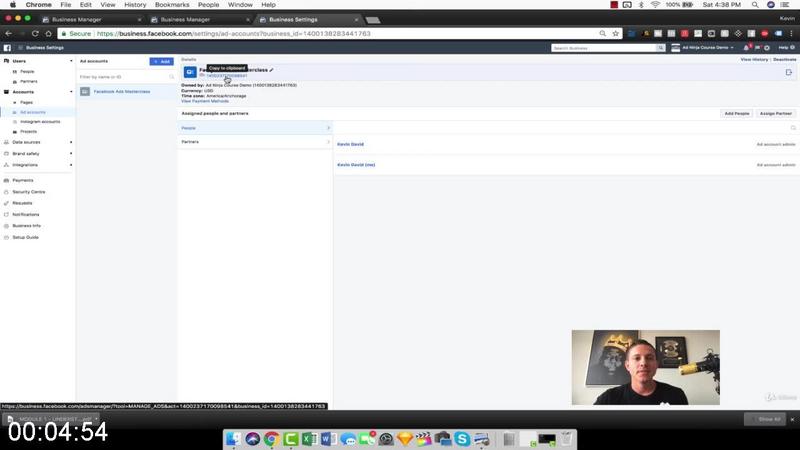Open the View History link
The image size is (800, 450).
pos(754,60)
